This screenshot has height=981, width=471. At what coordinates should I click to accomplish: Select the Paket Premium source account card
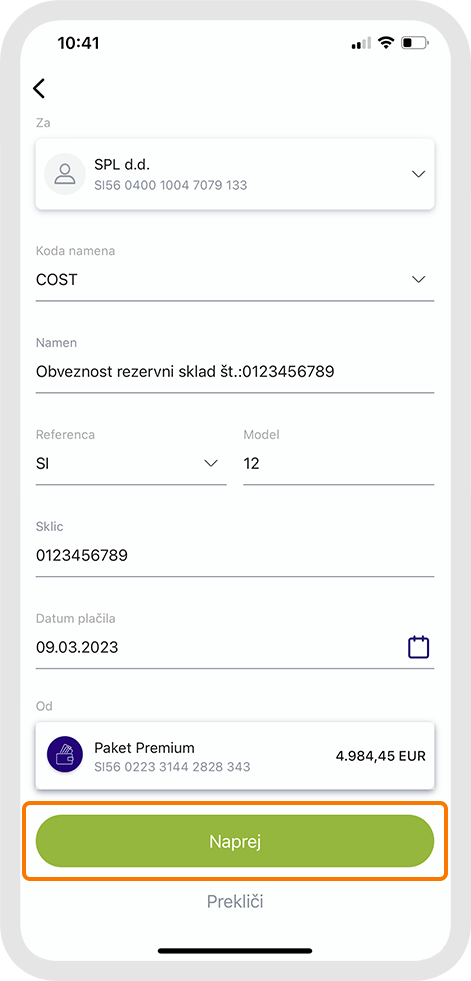tap(235, 756)
